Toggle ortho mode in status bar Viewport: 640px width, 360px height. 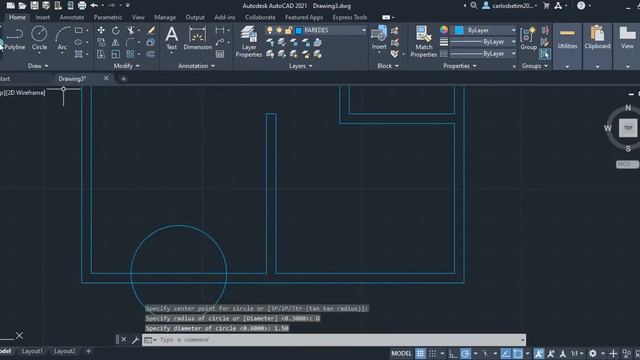[453, 353]
